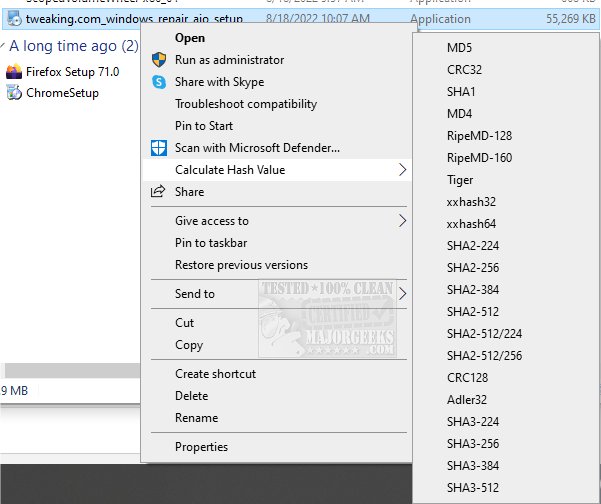
Task: Open Properties from the context menu
Action: point(276,447)
